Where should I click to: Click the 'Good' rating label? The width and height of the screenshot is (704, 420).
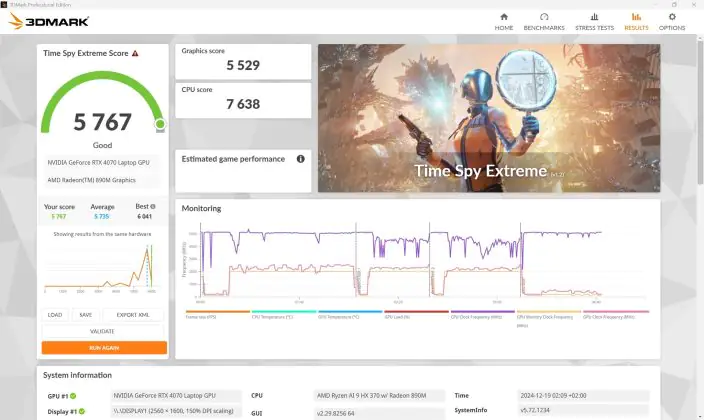[102, 145]
